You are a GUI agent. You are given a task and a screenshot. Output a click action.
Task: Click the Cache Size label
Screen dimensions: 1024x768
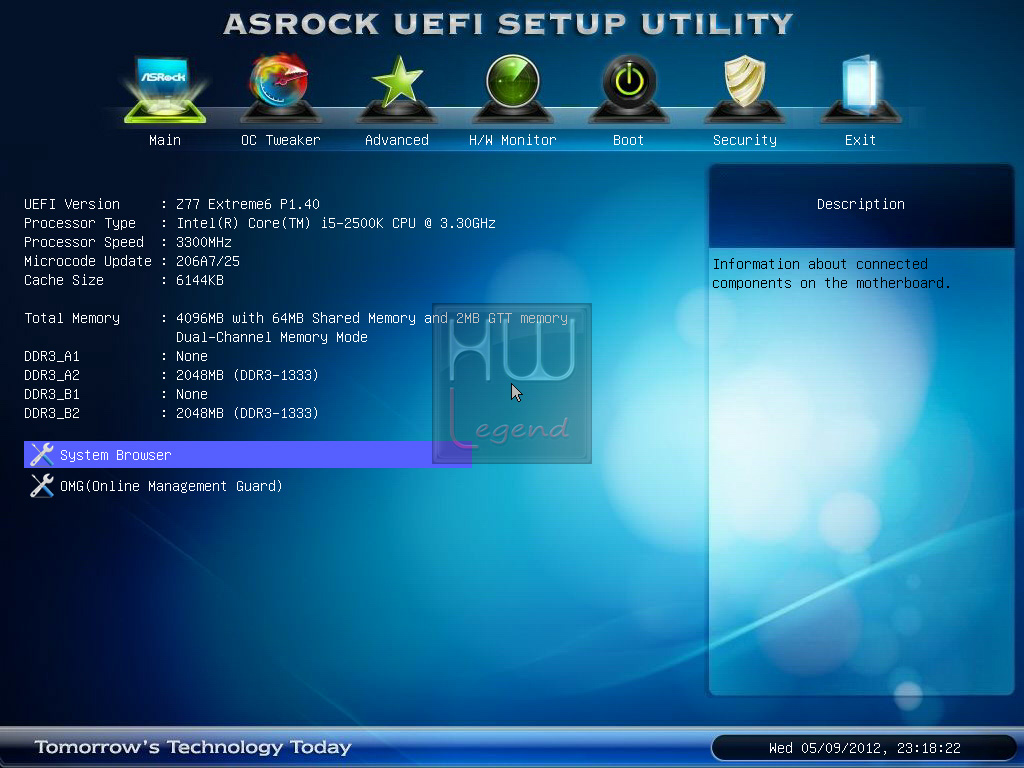pos(64,280)
